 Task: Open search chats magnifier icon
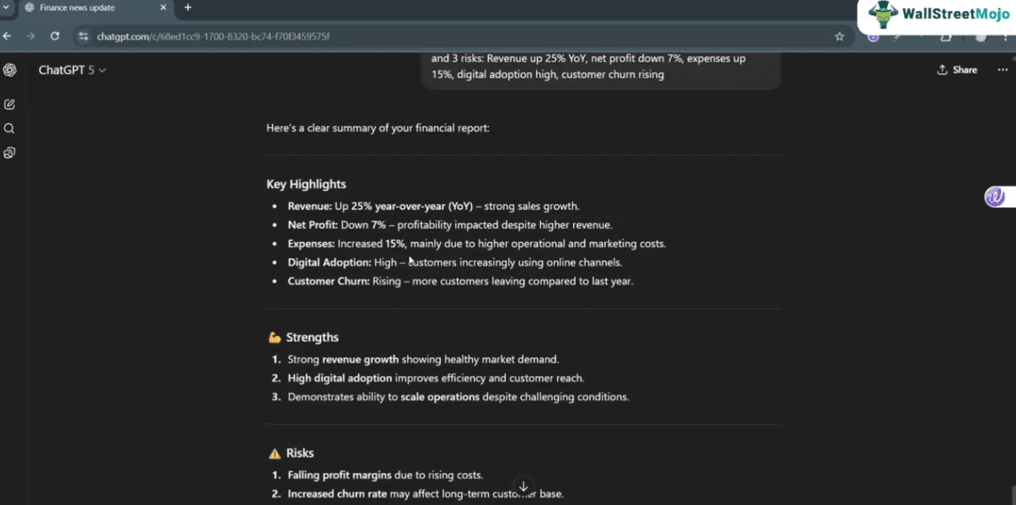click(10, 129)
